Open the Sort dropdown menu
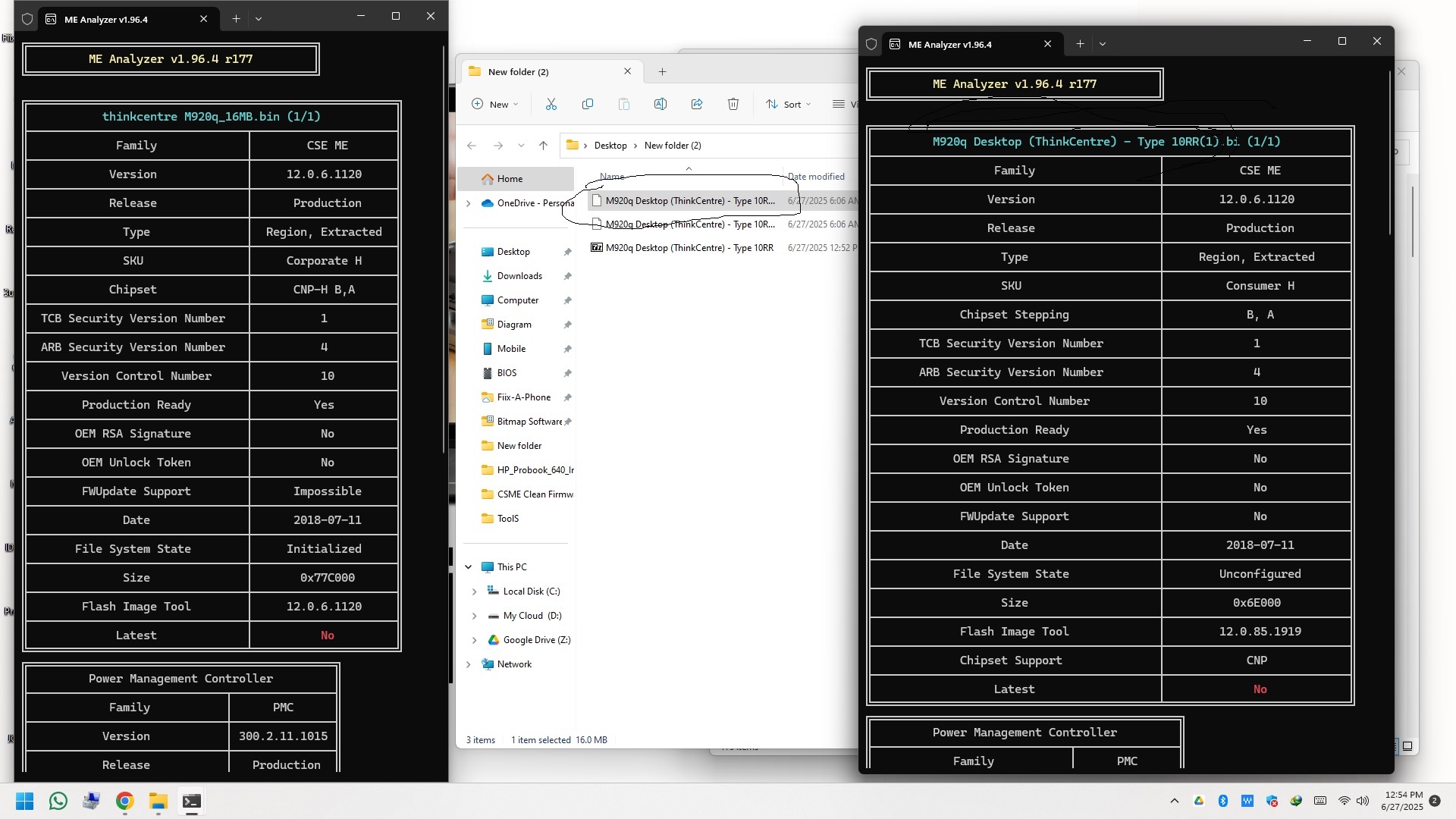 click(x=789, y=105)
